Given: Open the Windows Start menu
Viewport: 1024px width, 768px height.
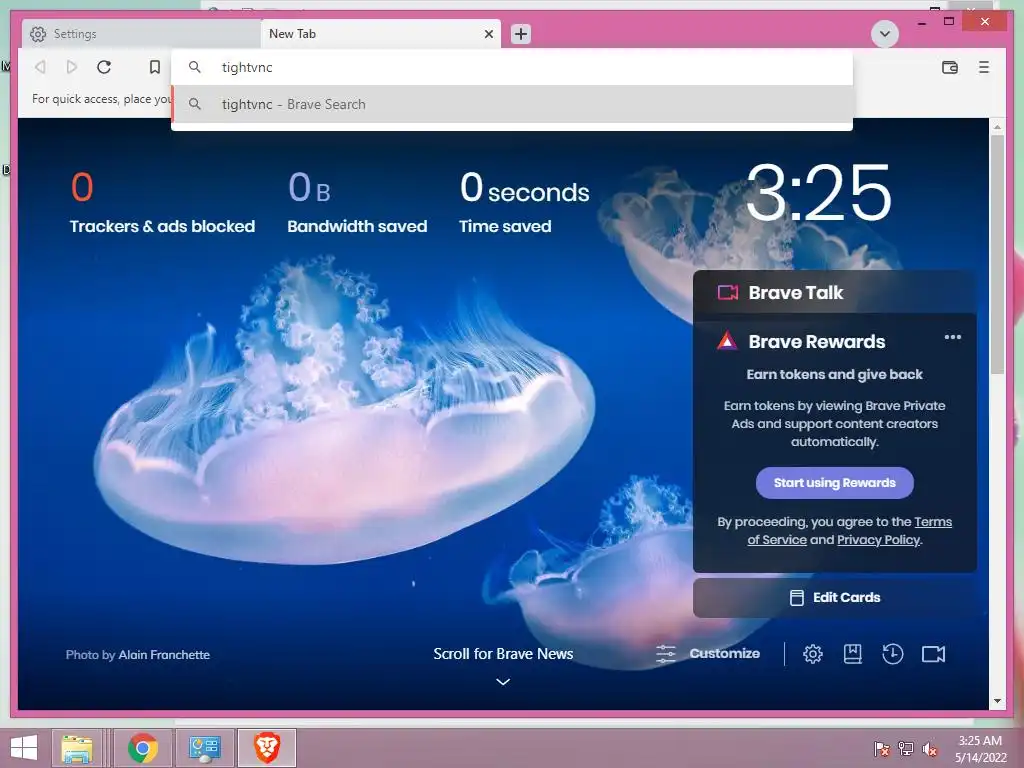Looking at the screenshot, I should click(24, 748).
